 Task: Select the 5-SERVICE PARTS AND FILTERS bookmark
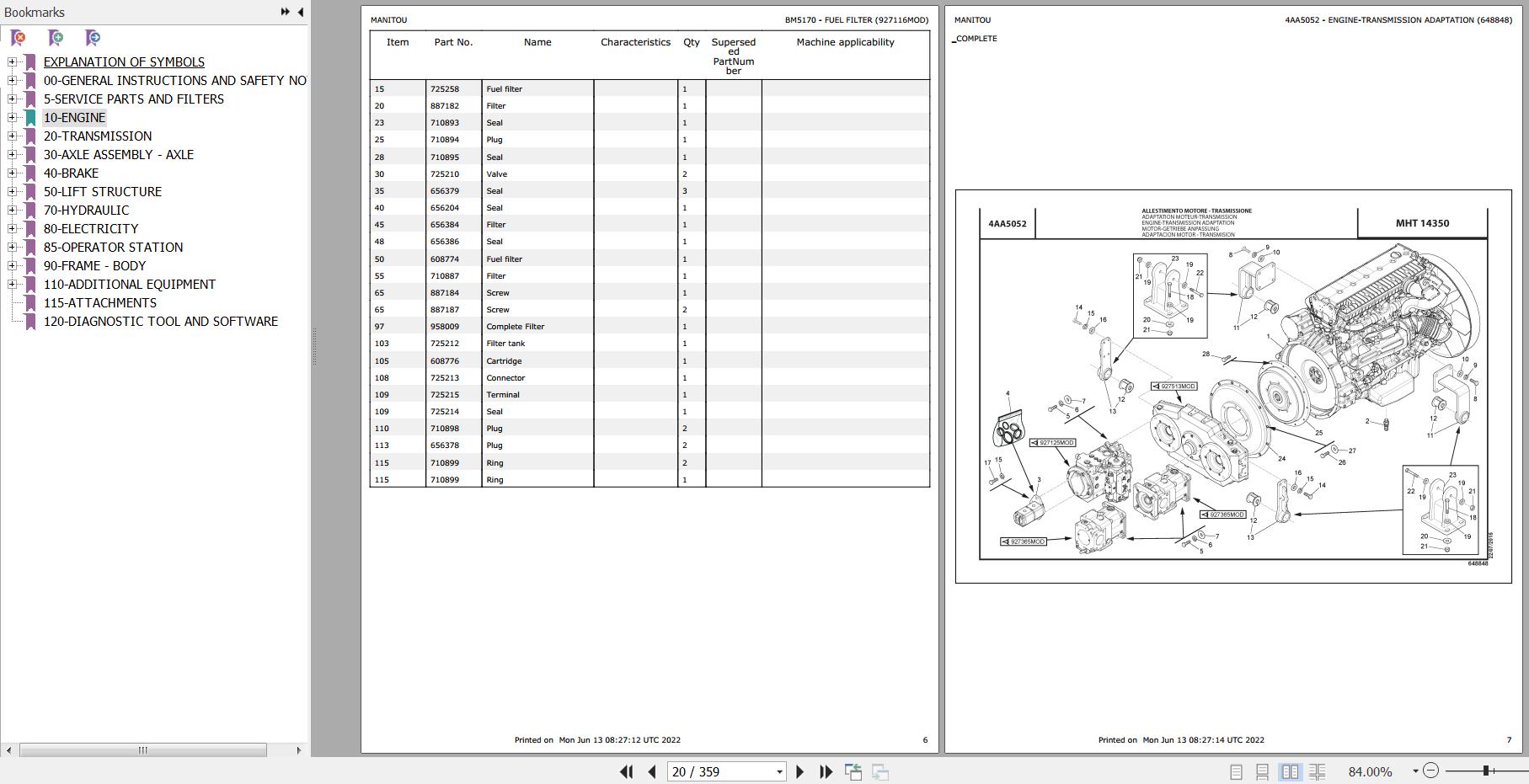tap(134, 99)
